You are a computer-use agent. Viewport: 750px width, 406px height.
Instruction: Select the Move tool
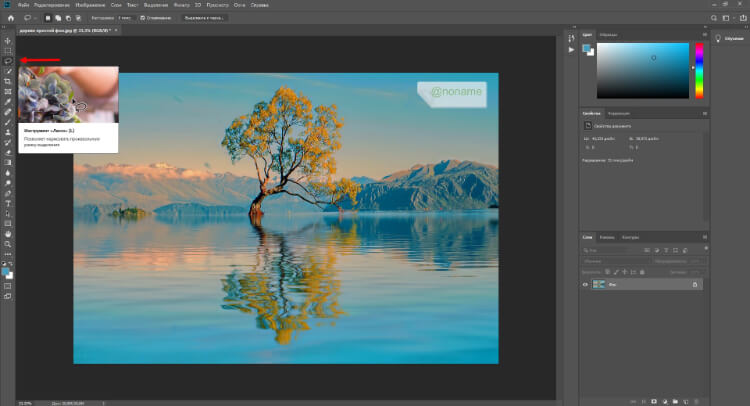tap(8, 41)
